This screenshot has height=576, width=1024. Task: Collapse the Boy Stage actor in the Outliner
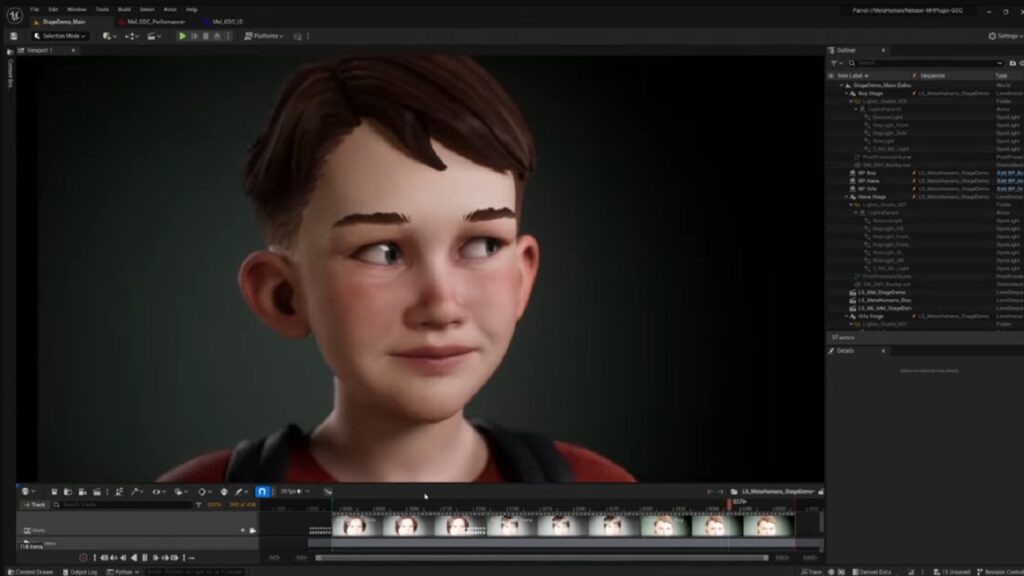click(846, 93)
